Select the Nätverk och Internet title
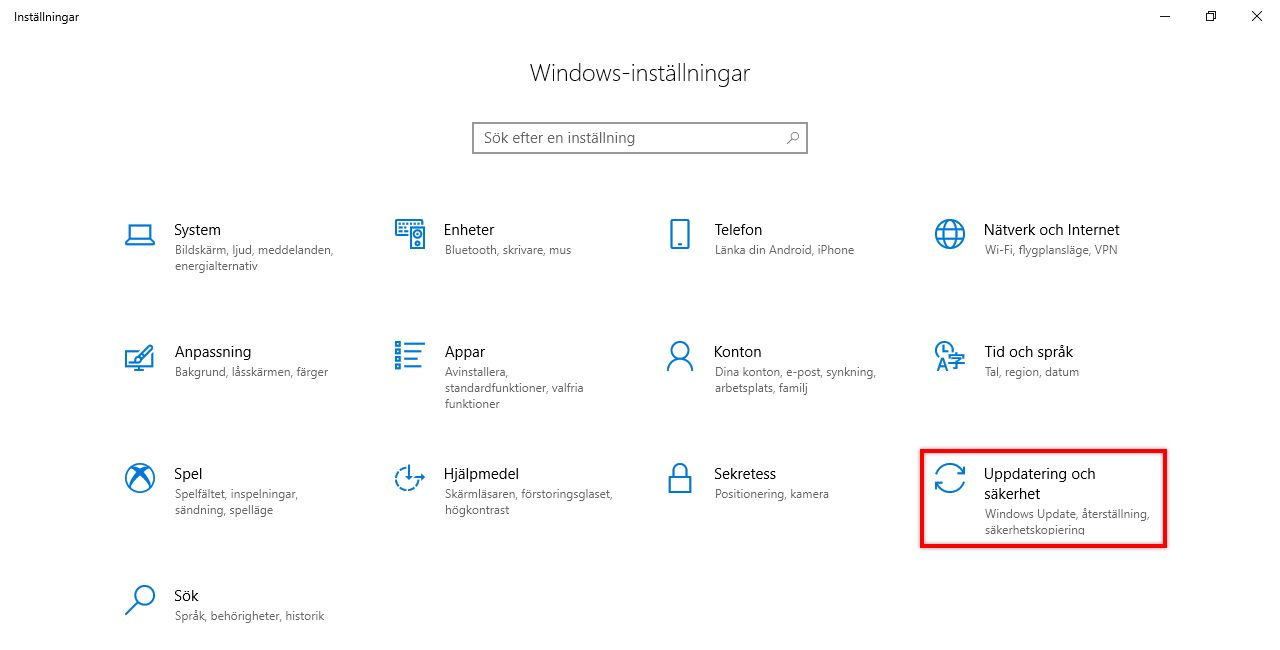The image size is (1280, 650). 1052,230
